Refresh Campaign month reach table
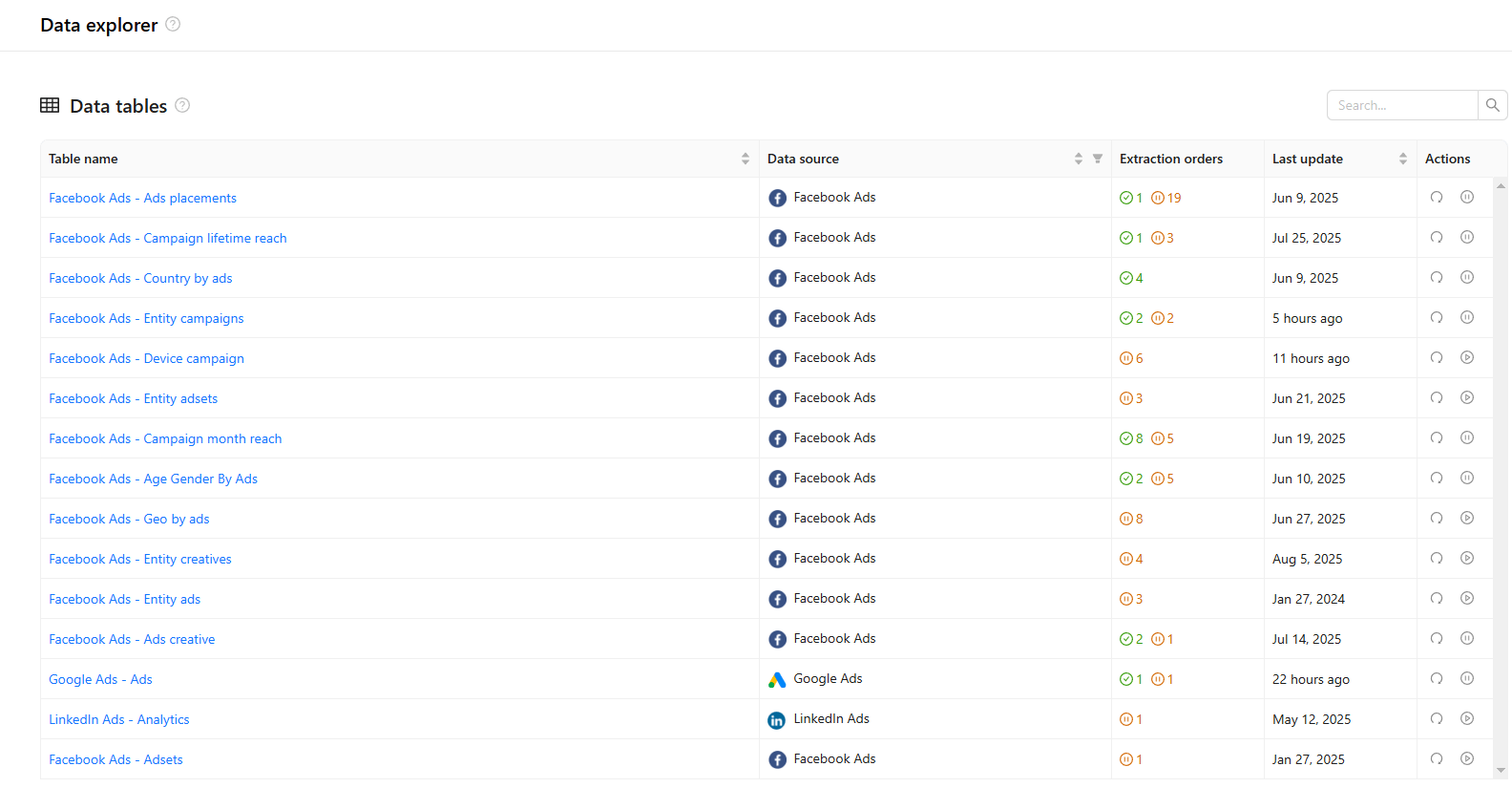 (x=1437, y=437)
